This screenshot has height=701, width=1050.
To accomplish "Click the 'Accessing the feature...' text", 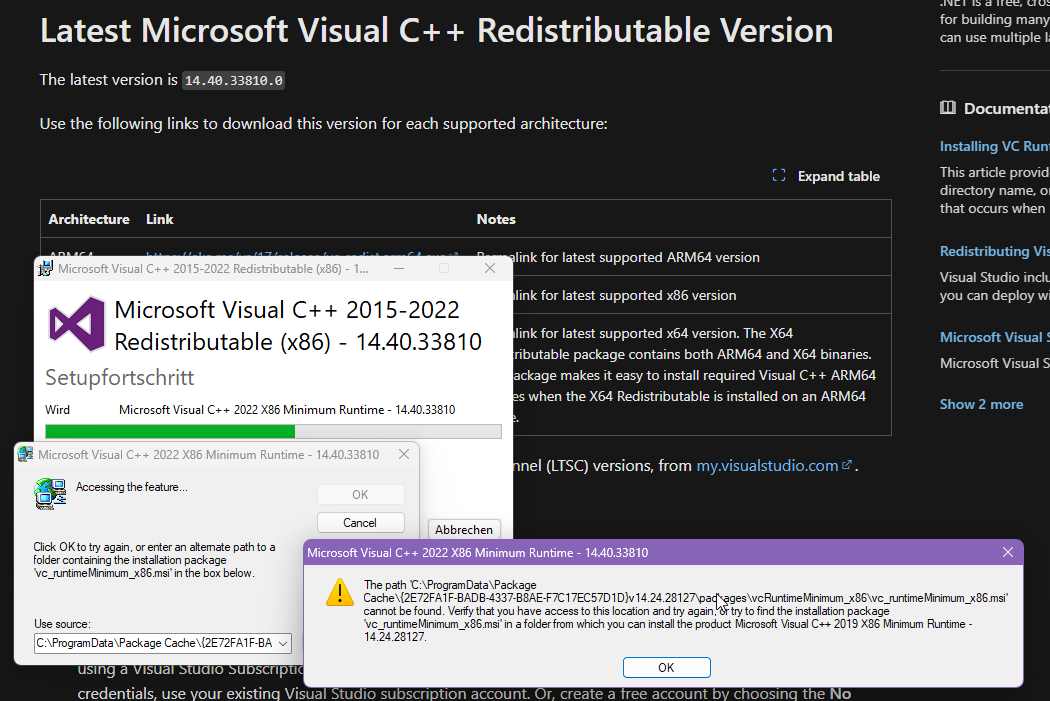I will coord(131,487).
